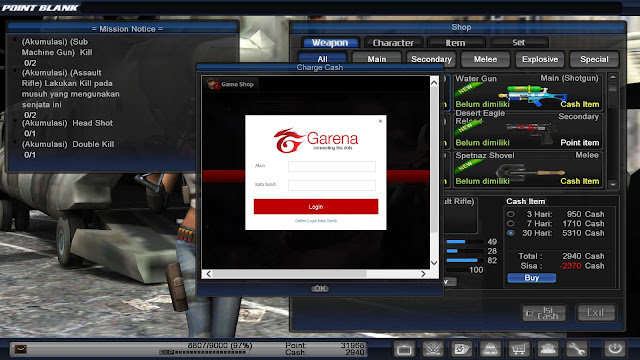This screenshot has width=640, height=360.
Task: Switch to the Weapon shop tab
Action: [330, 42]
